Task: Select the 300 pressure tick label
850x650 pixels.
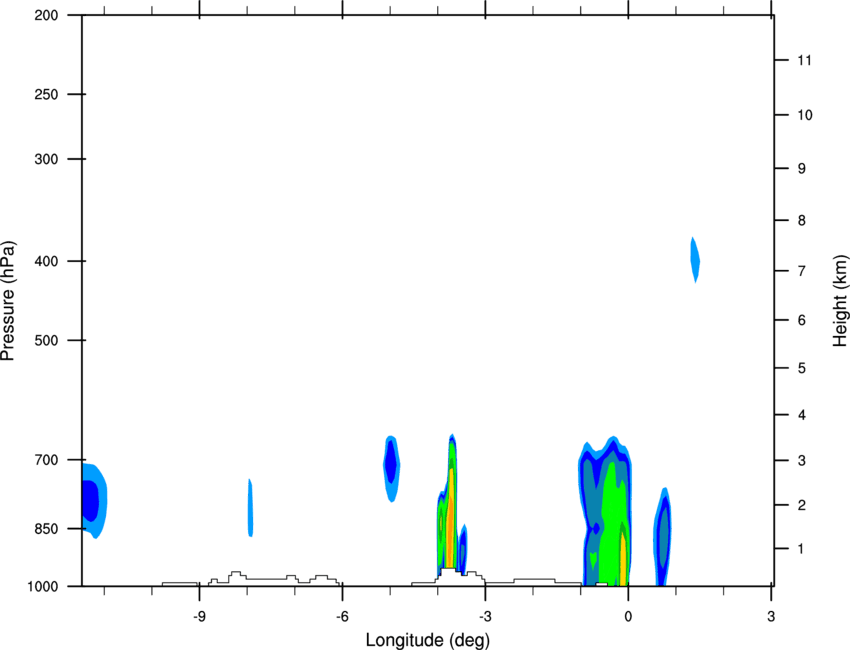Action: 47,159
